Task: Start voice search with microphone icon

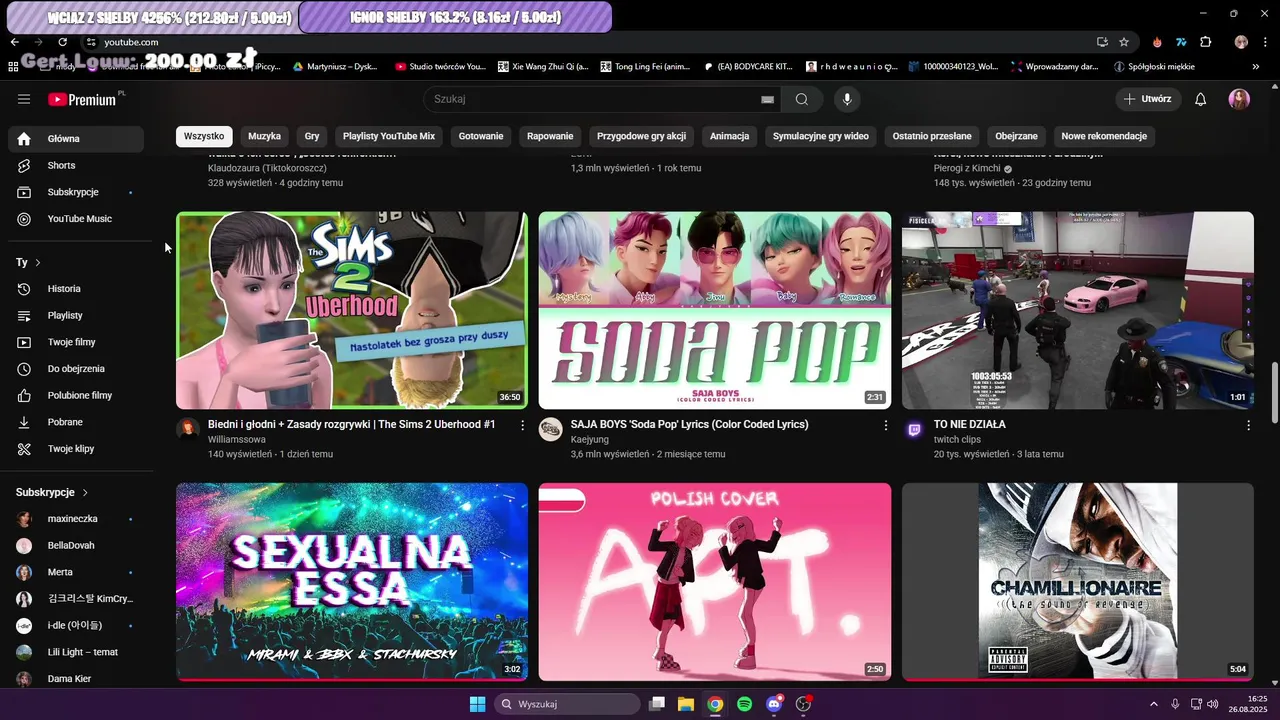Action: pos(847,99)
